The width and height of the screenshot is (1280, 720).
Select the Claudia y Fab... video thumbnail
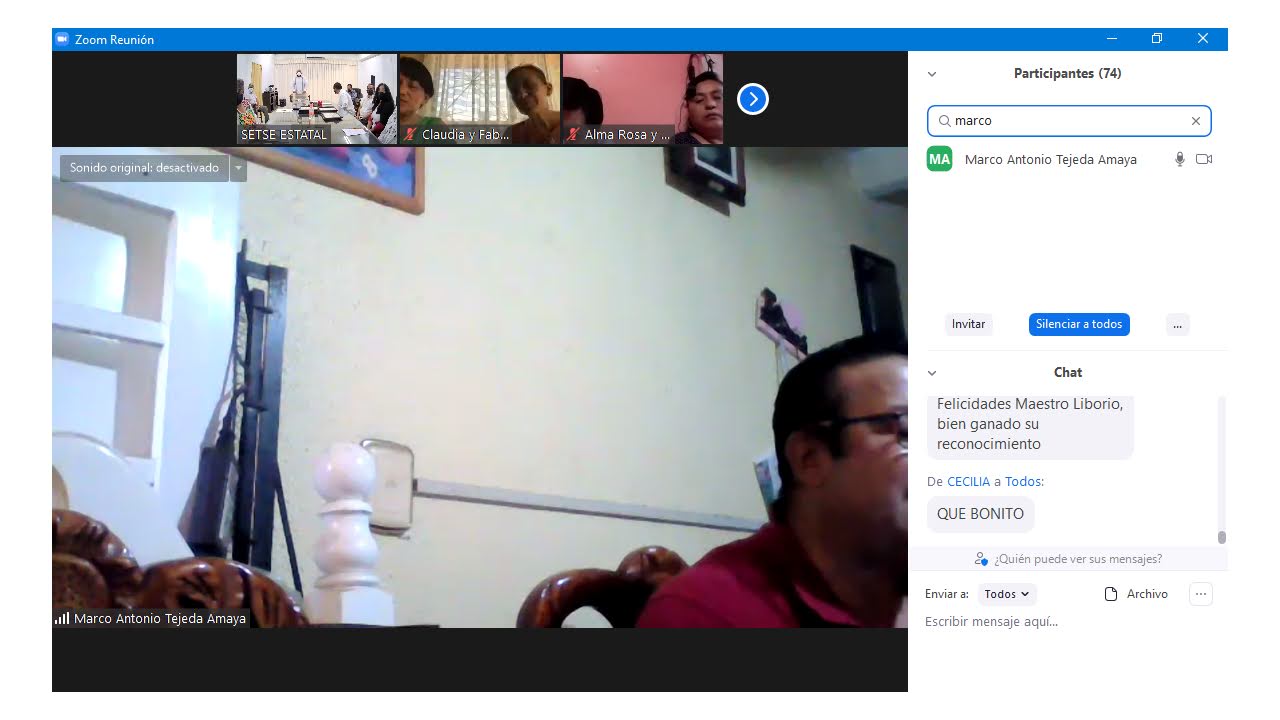pos(479,99)
